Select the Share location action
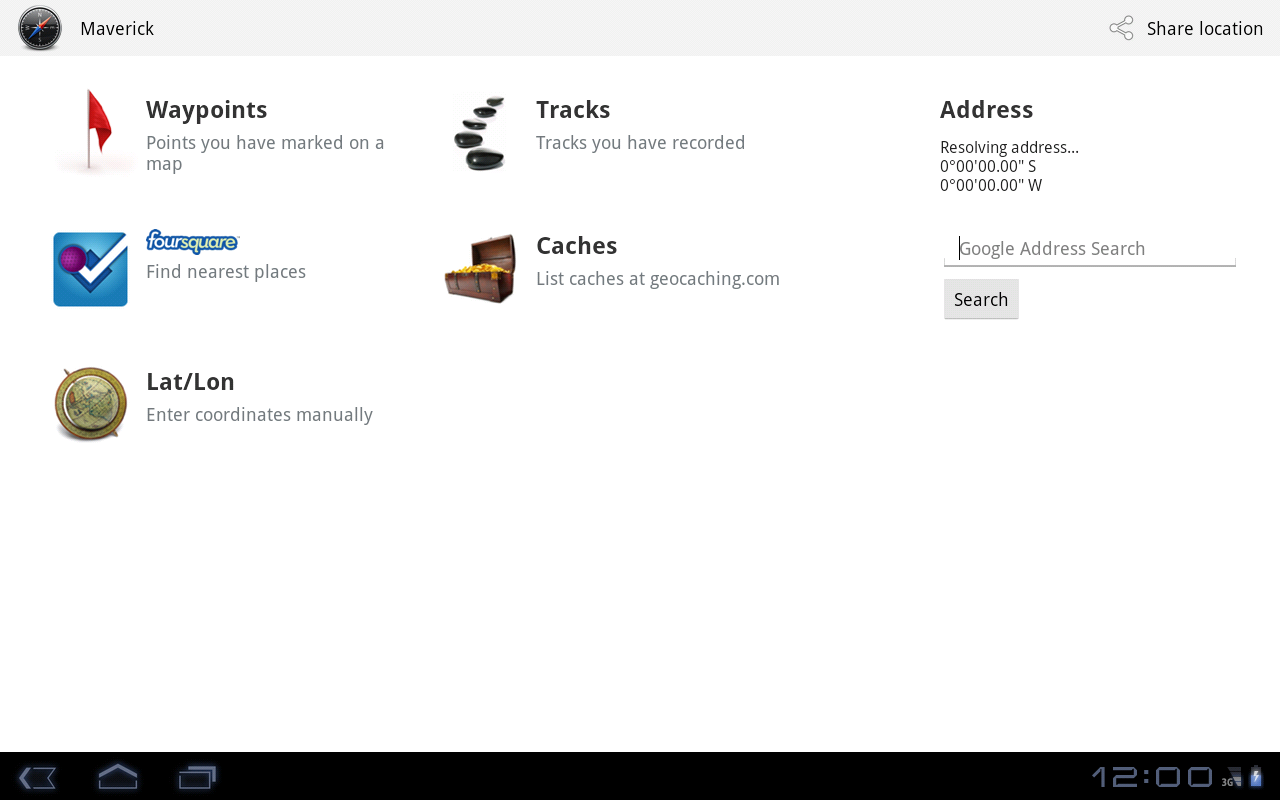Image resolution: width=1280 pixels, height=800 pixels. [1186, 28]
